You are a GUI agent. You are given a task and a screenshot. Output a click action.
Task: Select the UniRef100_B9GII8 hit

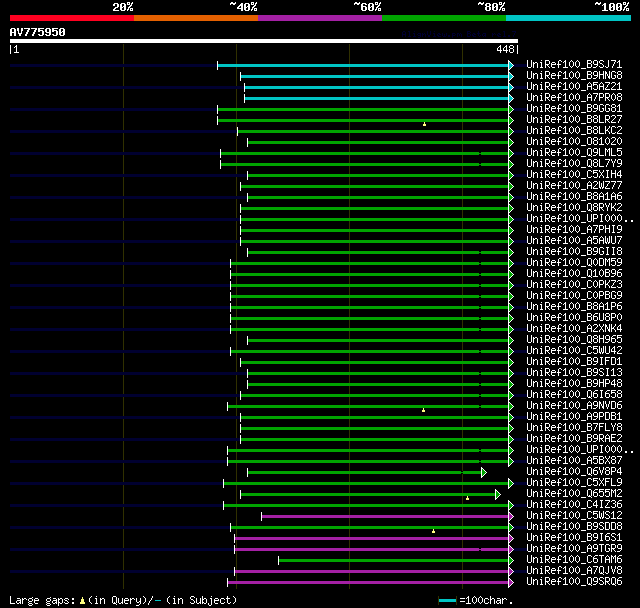(x=574, y=252)
